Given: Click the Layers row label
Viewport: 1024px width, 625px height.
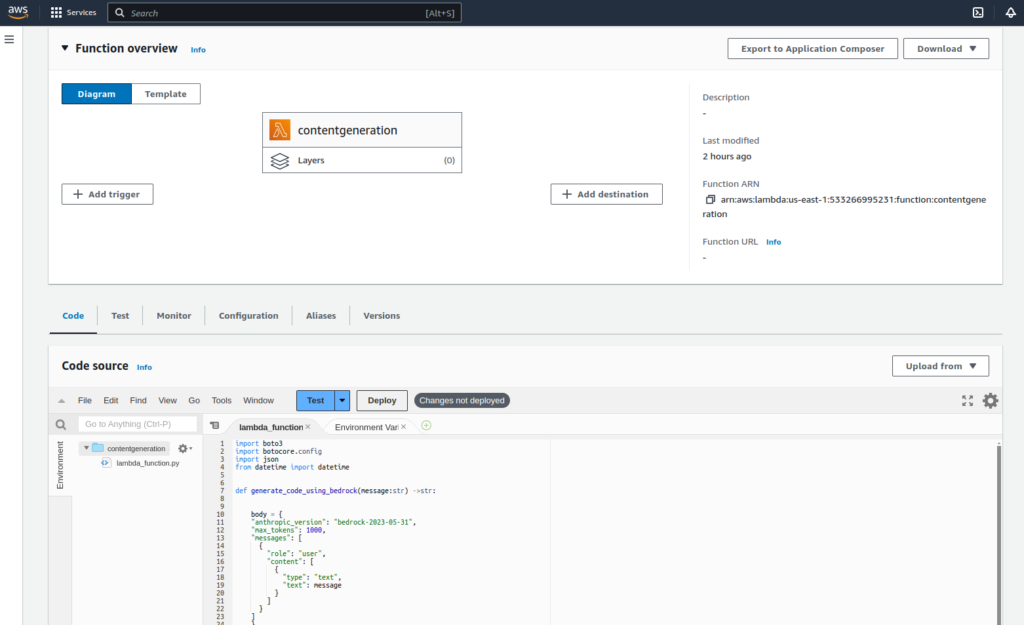Looking at the screenshot, I should [311, 160].
